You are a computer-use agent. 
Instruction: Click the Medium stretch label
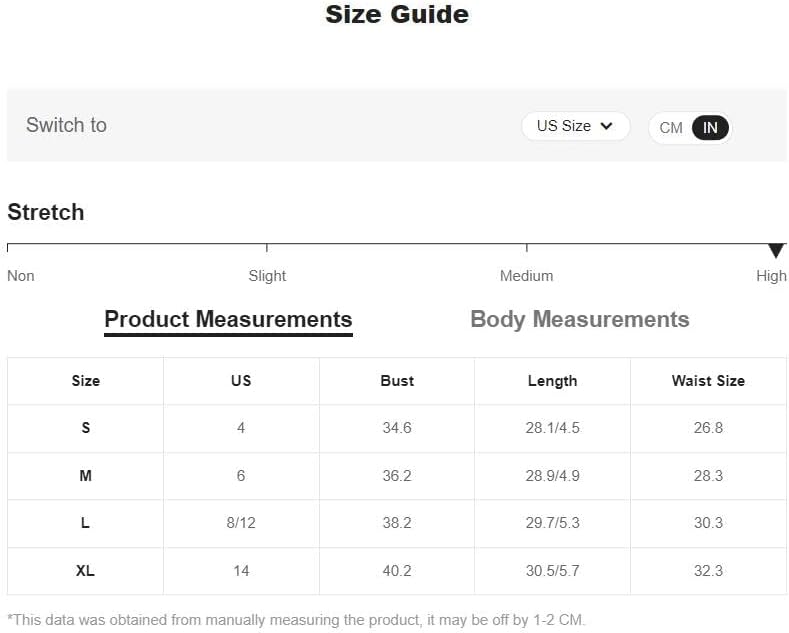(x=526, y=276)
